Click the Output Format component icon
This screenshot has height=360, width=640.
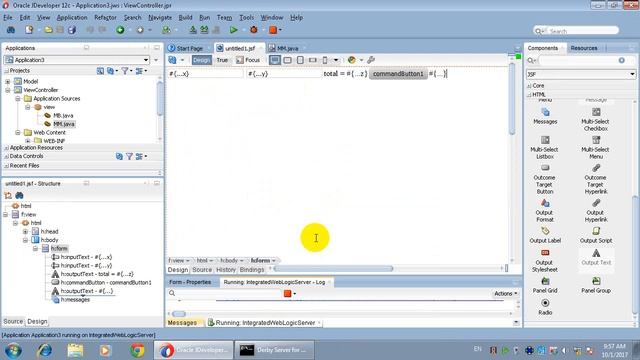(x=545, y=203)
